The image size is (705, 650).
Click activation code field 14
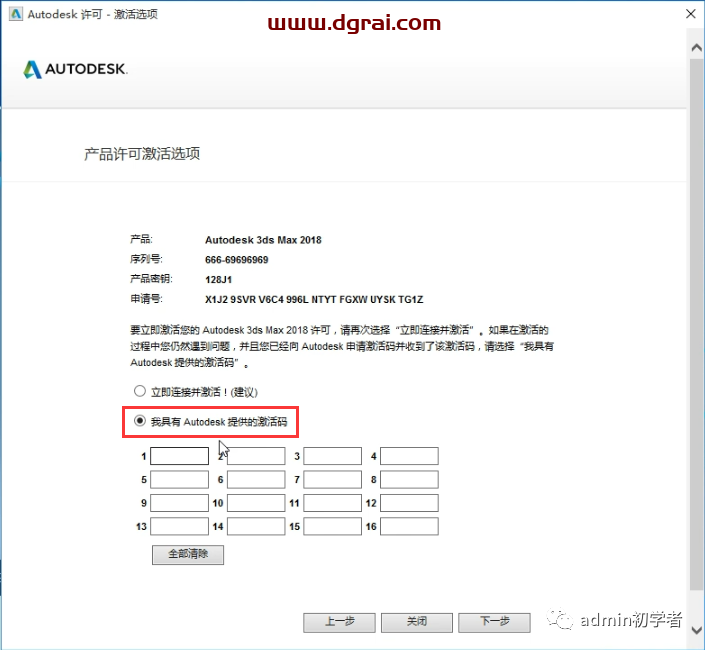click(x=256, y=526)
